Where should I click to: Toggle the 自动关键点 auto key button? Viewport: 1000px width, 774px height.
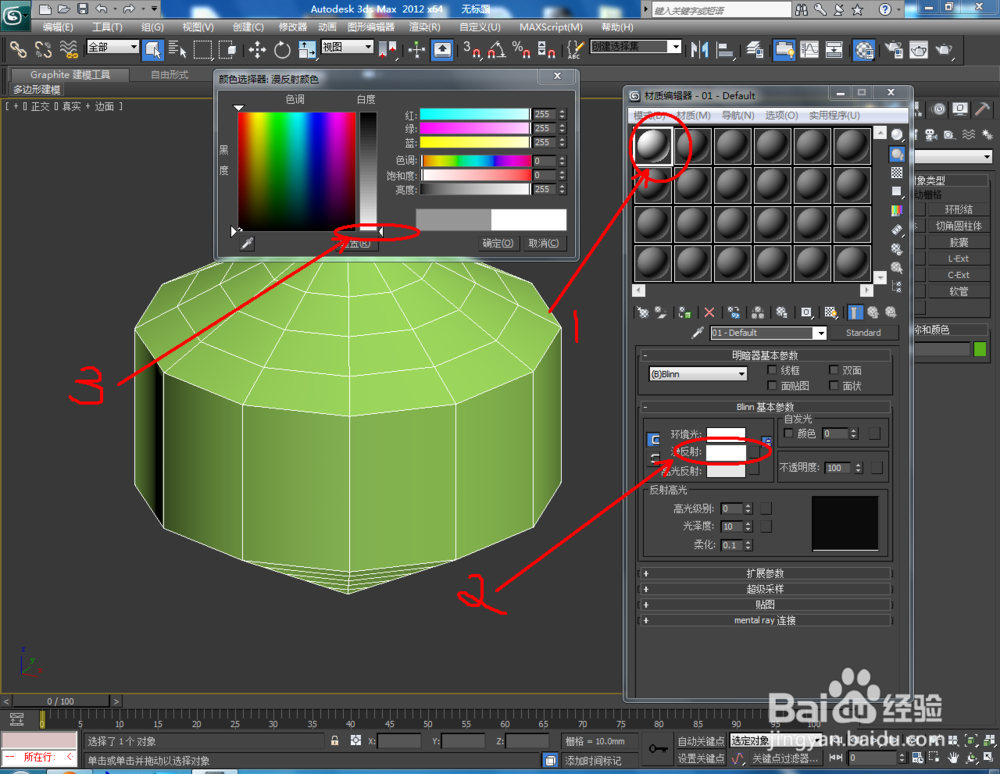[x=701, y=741]
